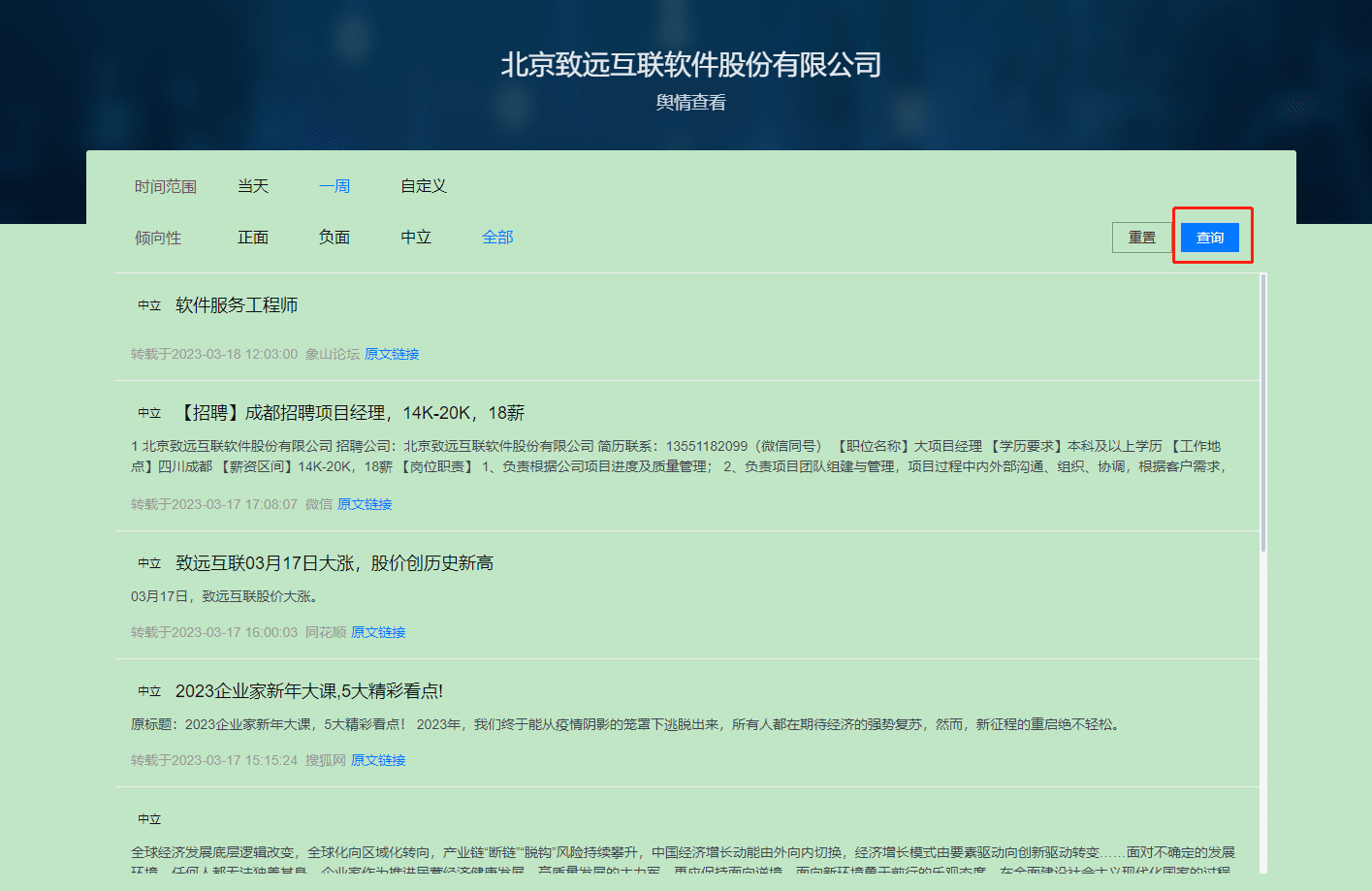Click the 重置 reset button
This screenshot has height=891, width=1372.
1142,238
